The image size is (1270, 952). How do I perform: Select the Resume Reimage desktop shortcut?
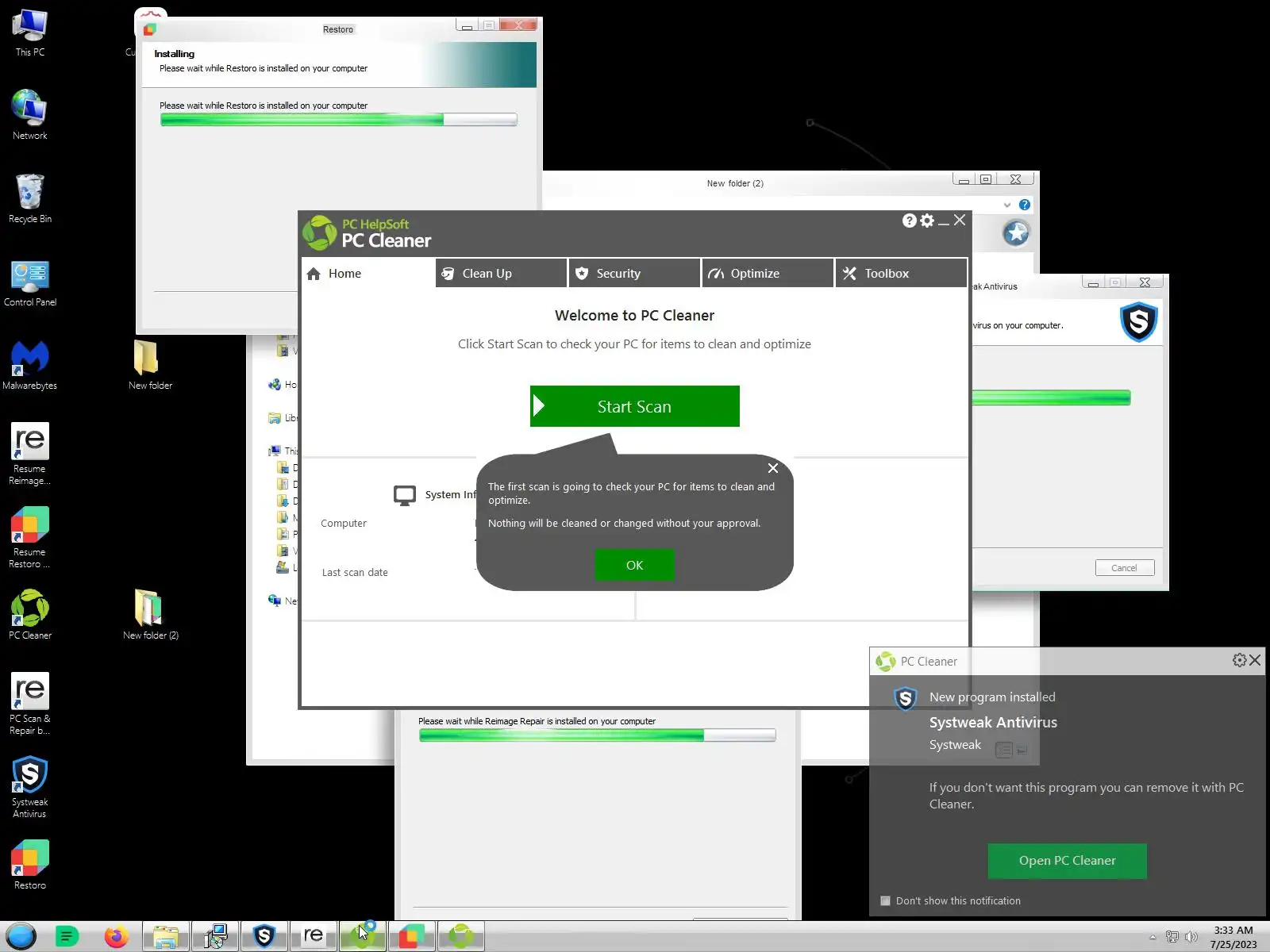(x=30, y=454)
